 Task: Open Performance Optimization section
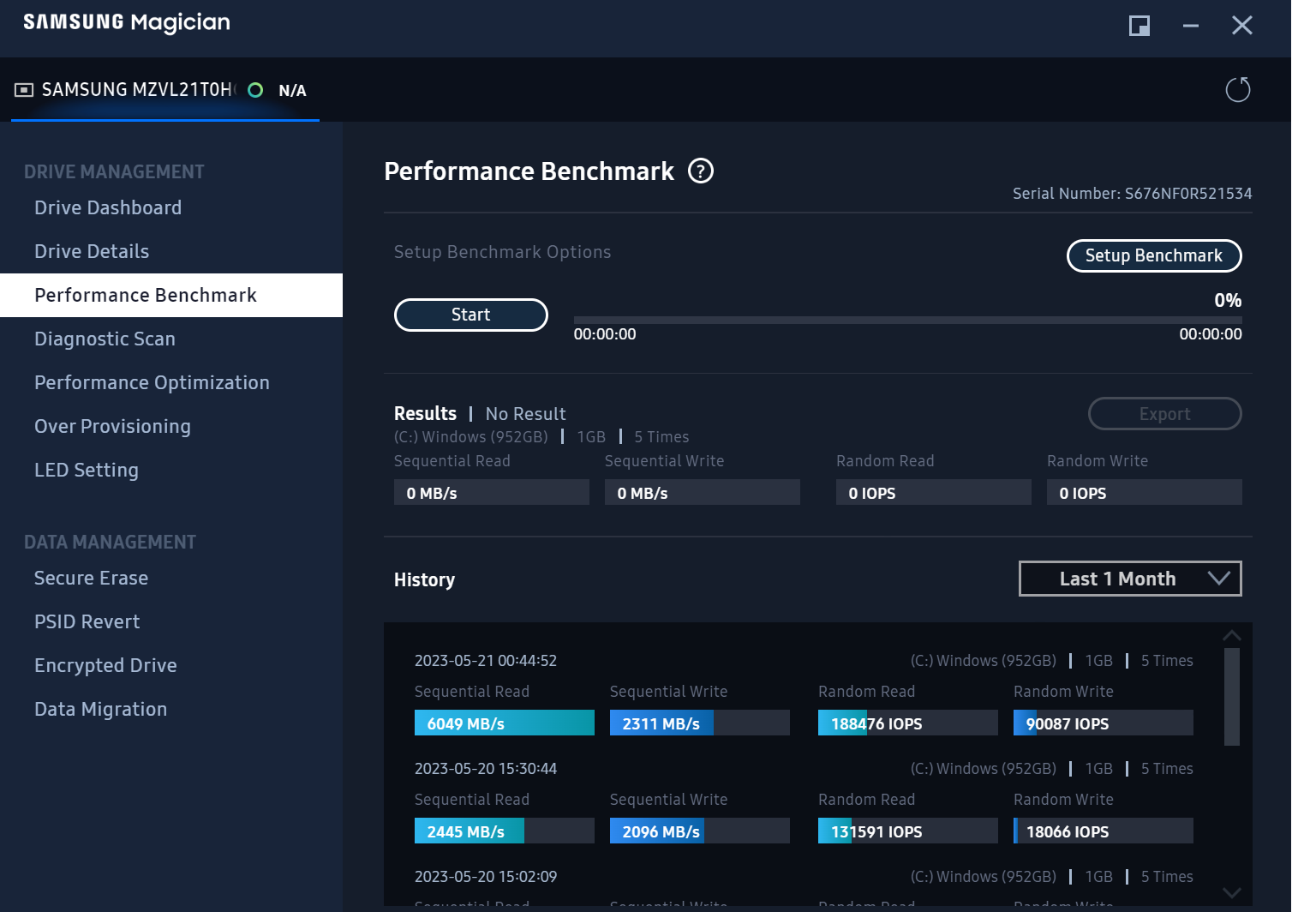coord(152,382)
